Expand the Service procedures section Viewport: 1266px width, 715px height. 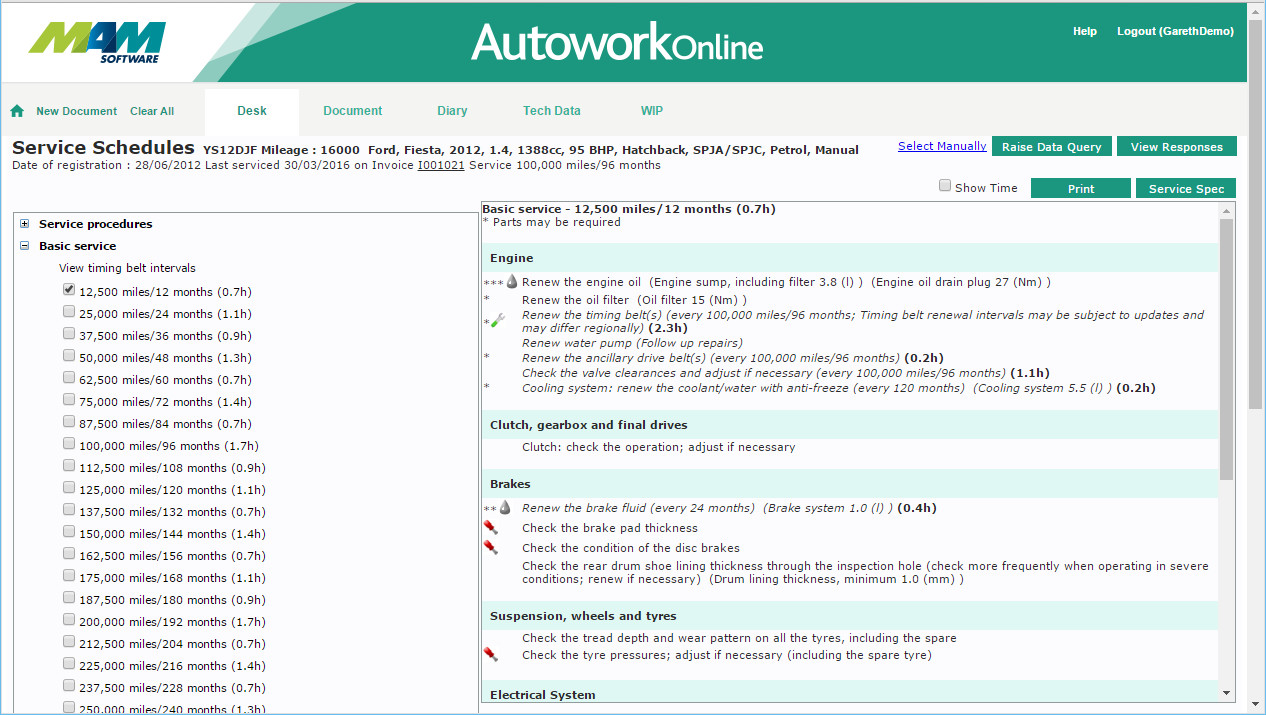[x=25, y=224]
